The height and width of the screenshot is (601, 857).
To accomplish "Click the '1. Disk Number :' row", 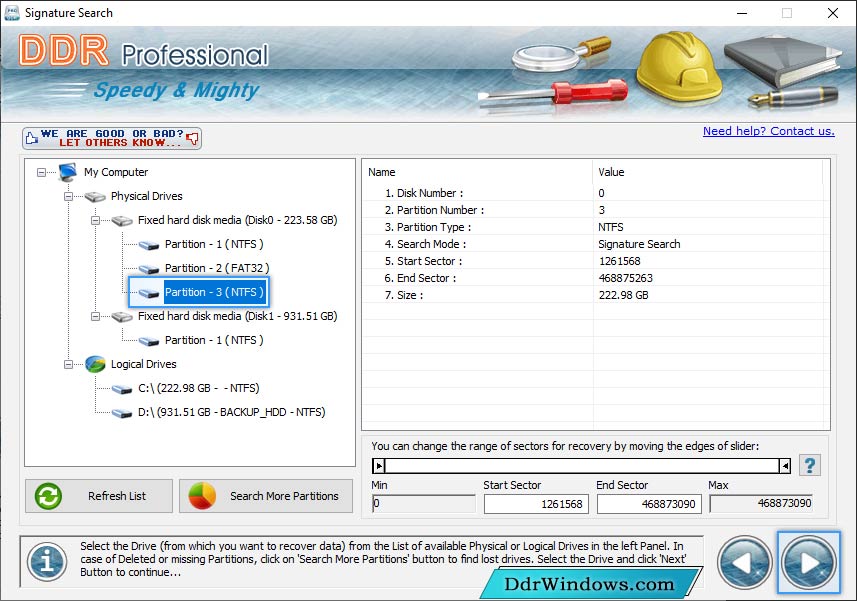I will pos(592,193).
